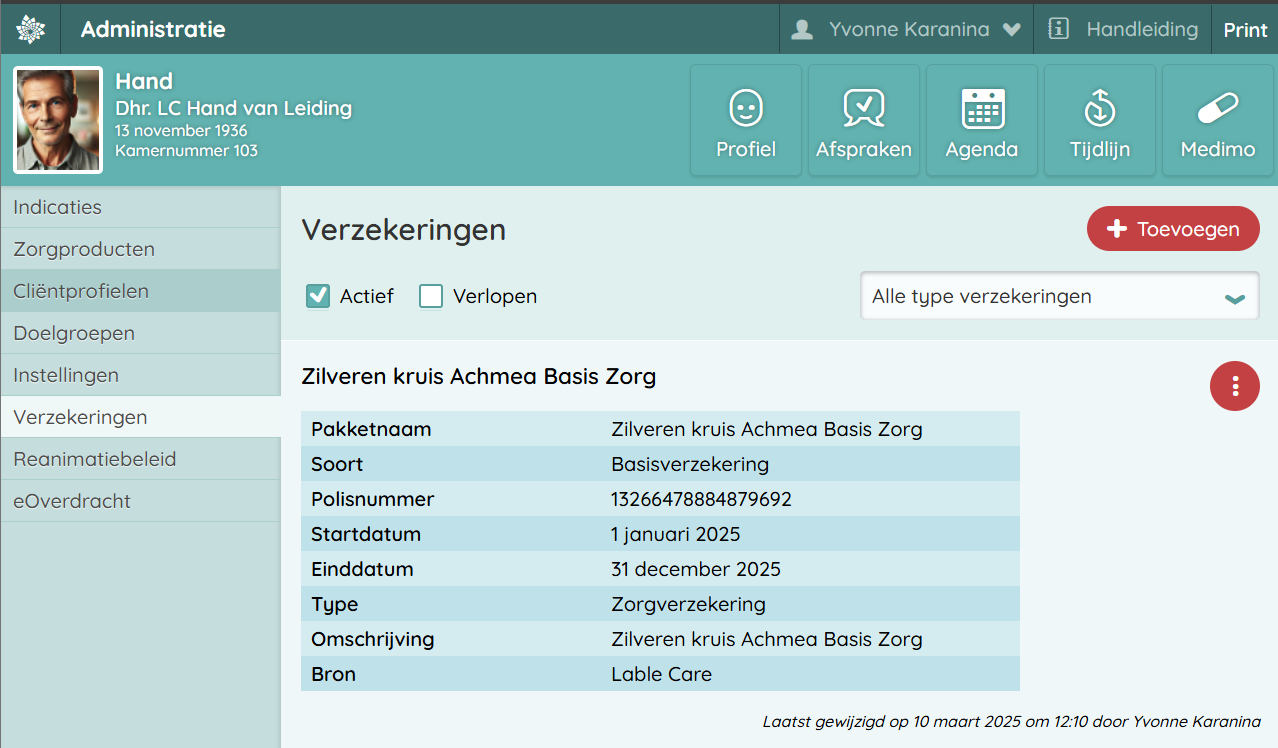
Task: Click the red Toevoegen button
Action: [1173, 229]
